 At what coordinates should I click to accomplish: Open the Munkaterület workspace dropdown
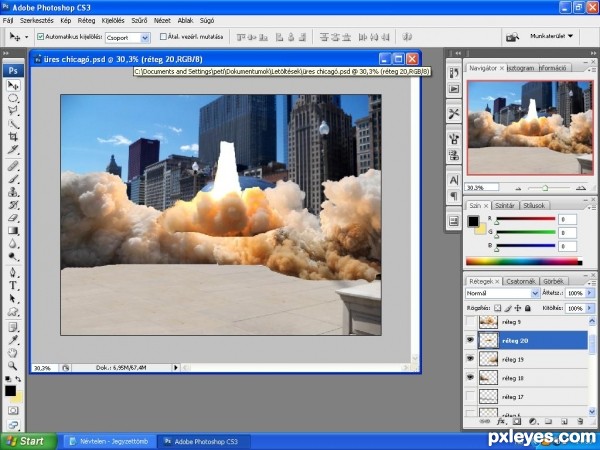[551, 36]
